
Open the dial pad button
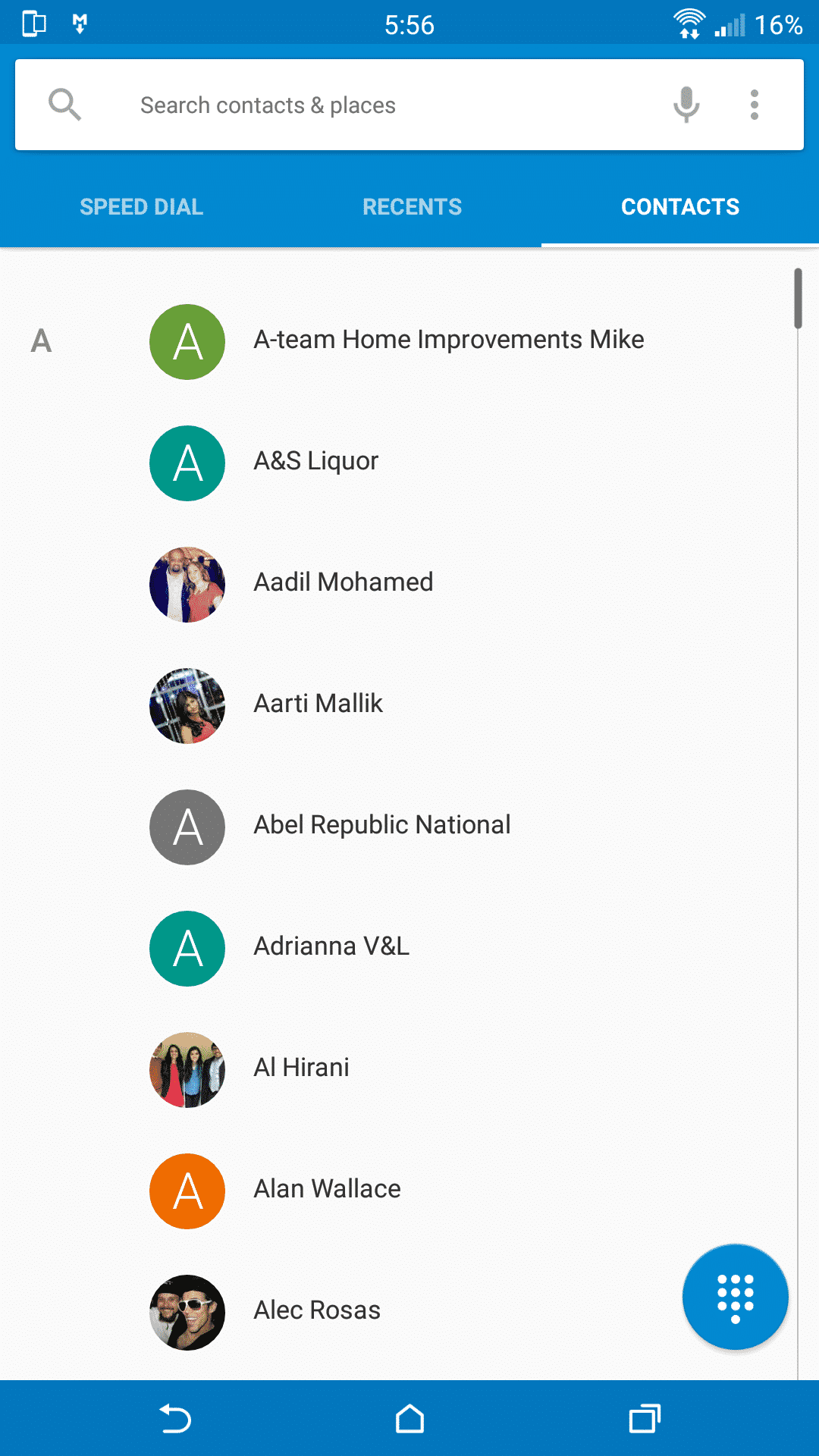[735, 1297]
